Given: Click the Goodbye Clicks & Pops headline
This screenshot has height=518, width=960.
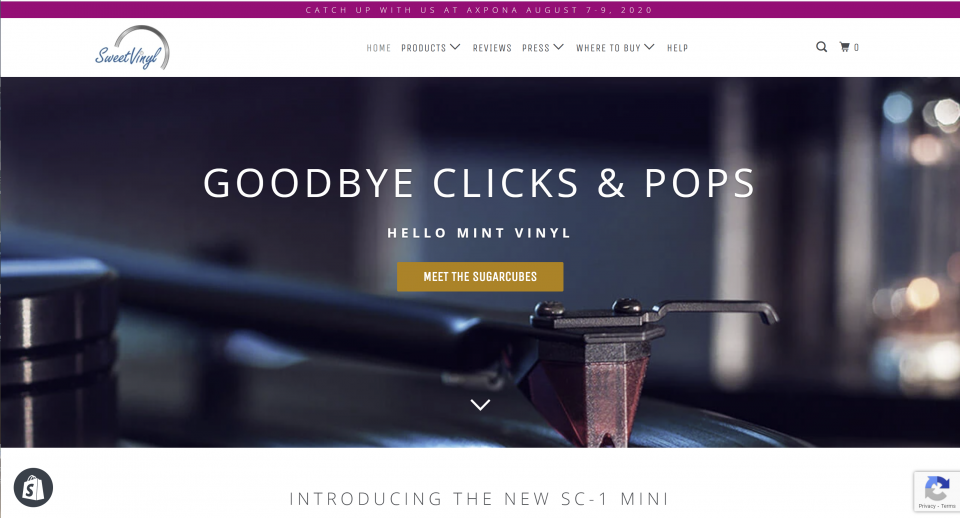Looking at the screenshot, I should [479, 183].
